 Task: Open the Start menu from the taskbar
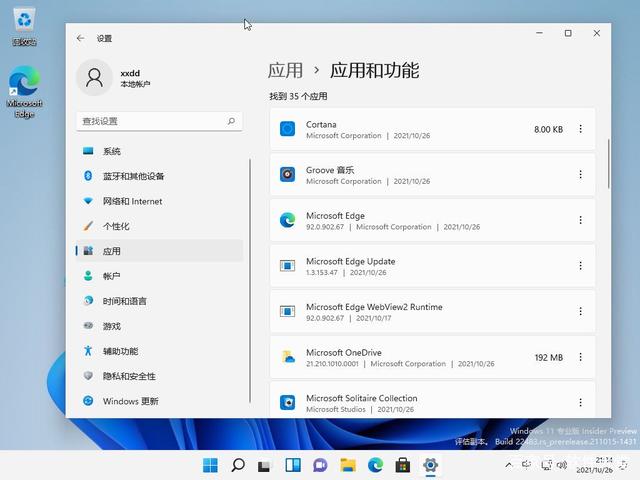click(211, 465)
